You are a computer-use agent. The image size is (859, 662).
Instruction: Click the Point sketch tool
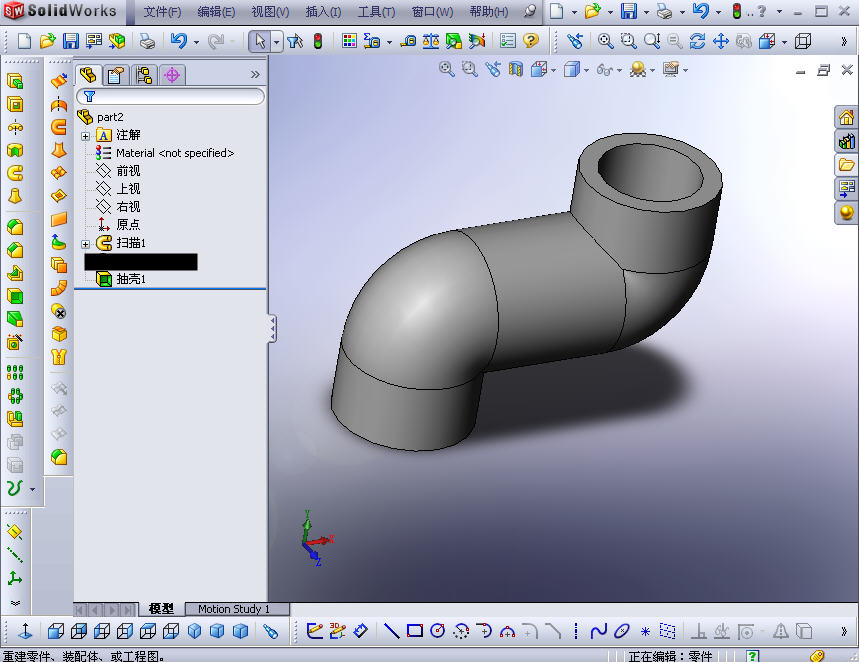tap(645, 631)
